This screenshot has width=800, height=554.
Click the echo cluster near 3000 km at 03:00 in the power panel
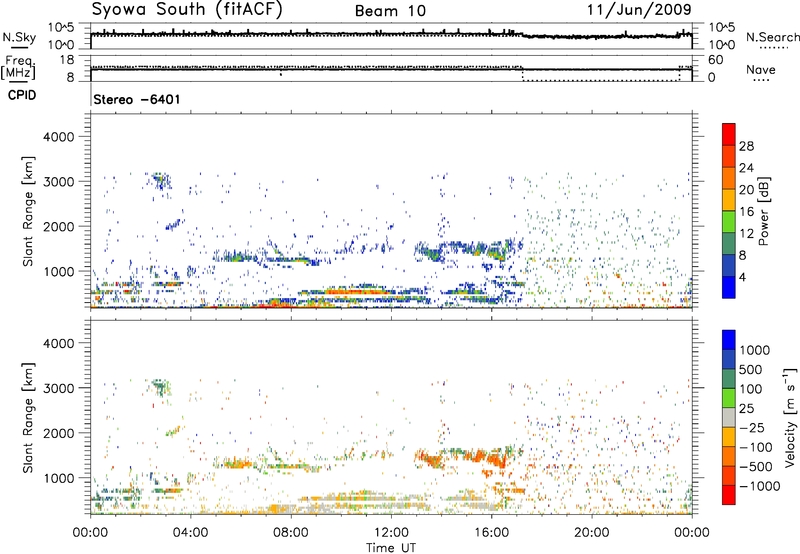point(161,180)
